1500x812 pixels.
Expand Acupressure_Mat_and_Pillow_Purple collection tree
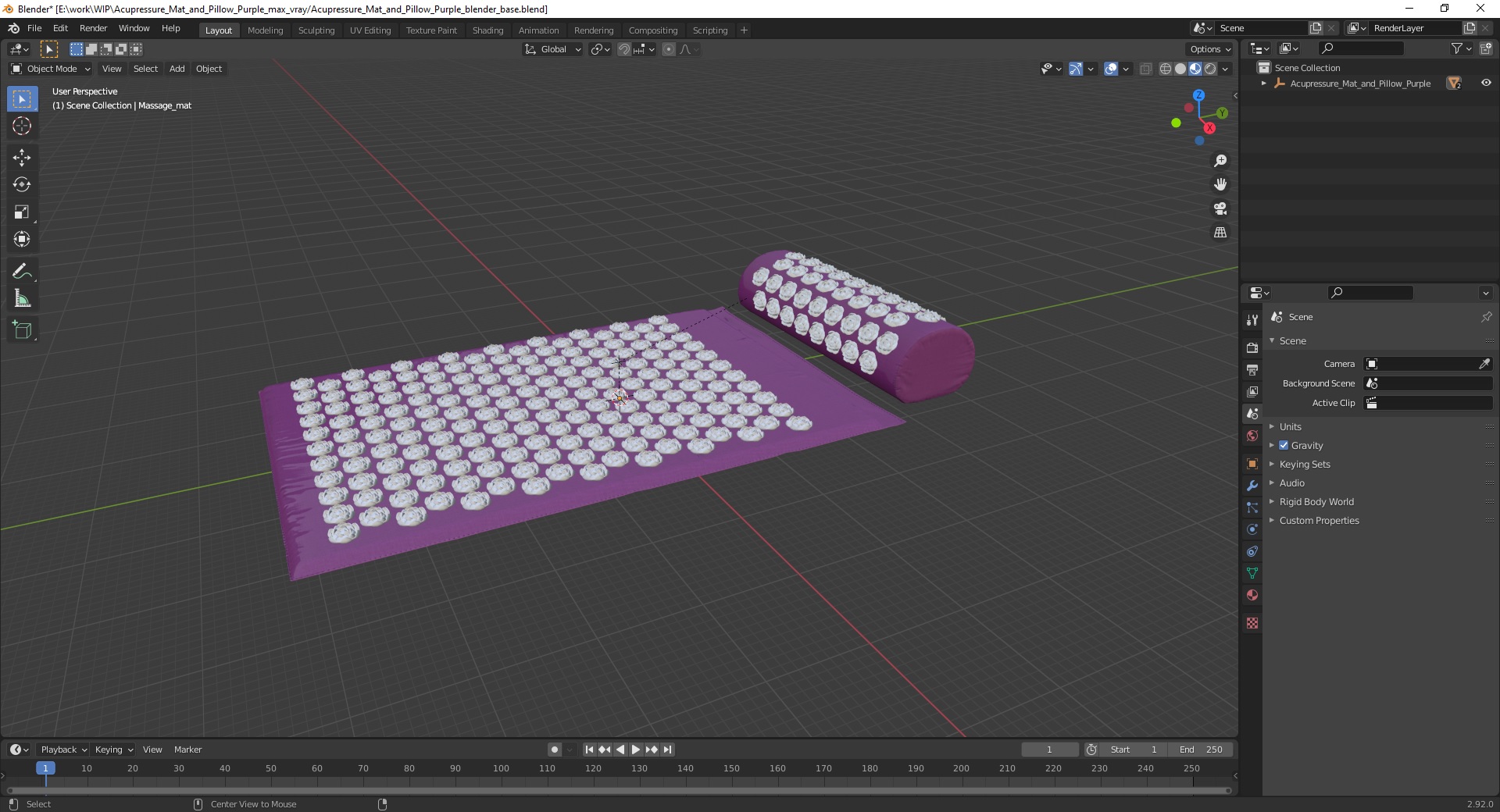(1264, 83)
